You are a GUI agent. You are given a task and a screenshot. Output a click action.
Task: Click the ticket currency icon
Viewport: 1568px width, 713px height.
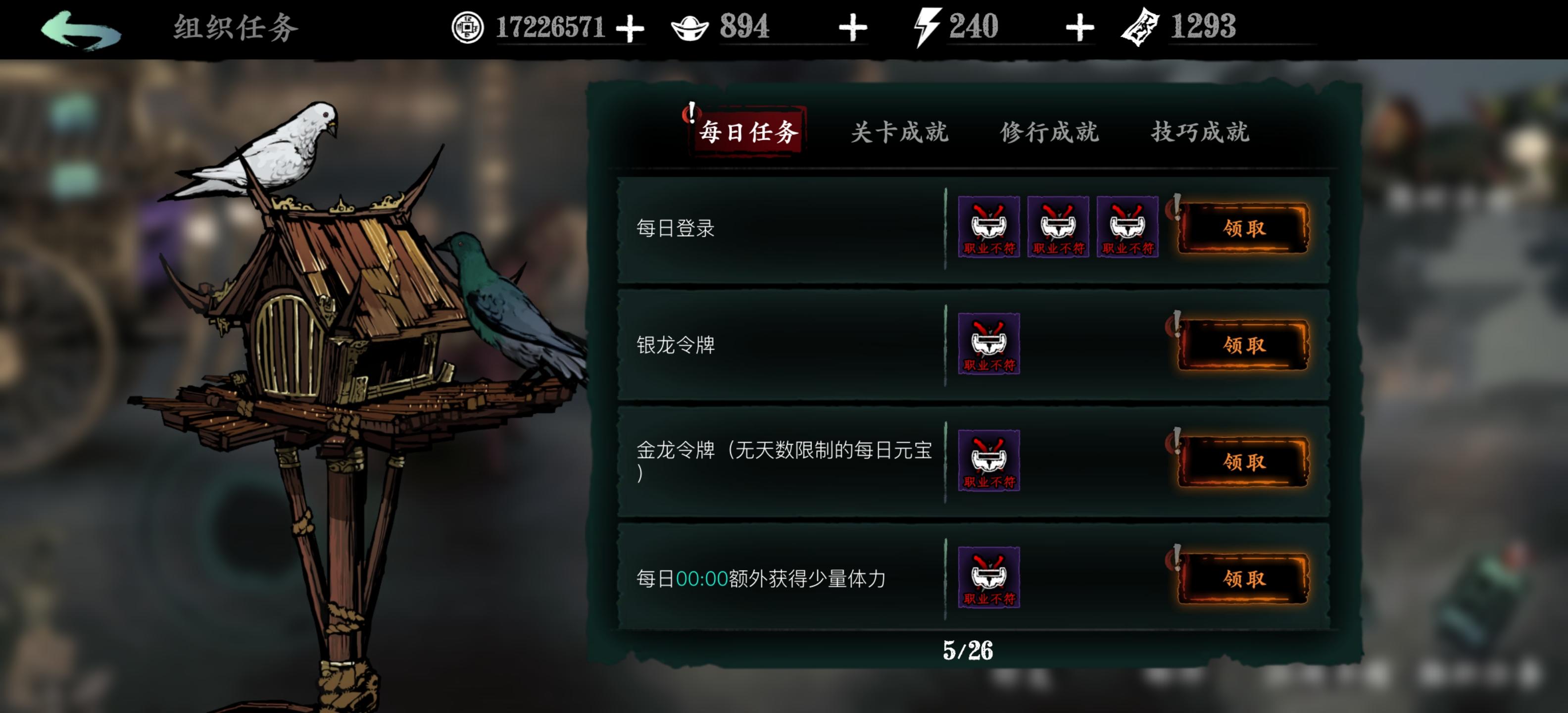point(1139,27)
